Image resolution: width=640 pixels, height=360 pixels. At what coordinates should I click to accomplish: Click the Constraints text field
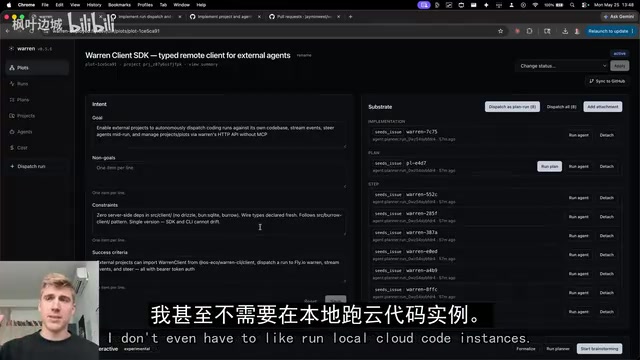(219, 222)
